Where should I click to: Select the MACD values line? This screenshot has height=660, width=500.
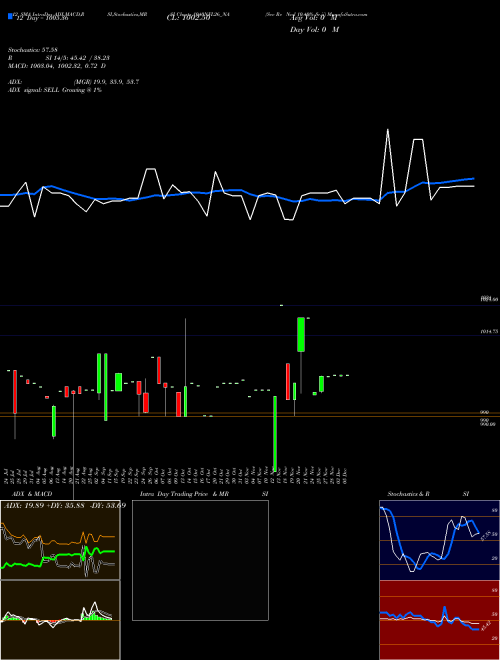tap(57, 66)
